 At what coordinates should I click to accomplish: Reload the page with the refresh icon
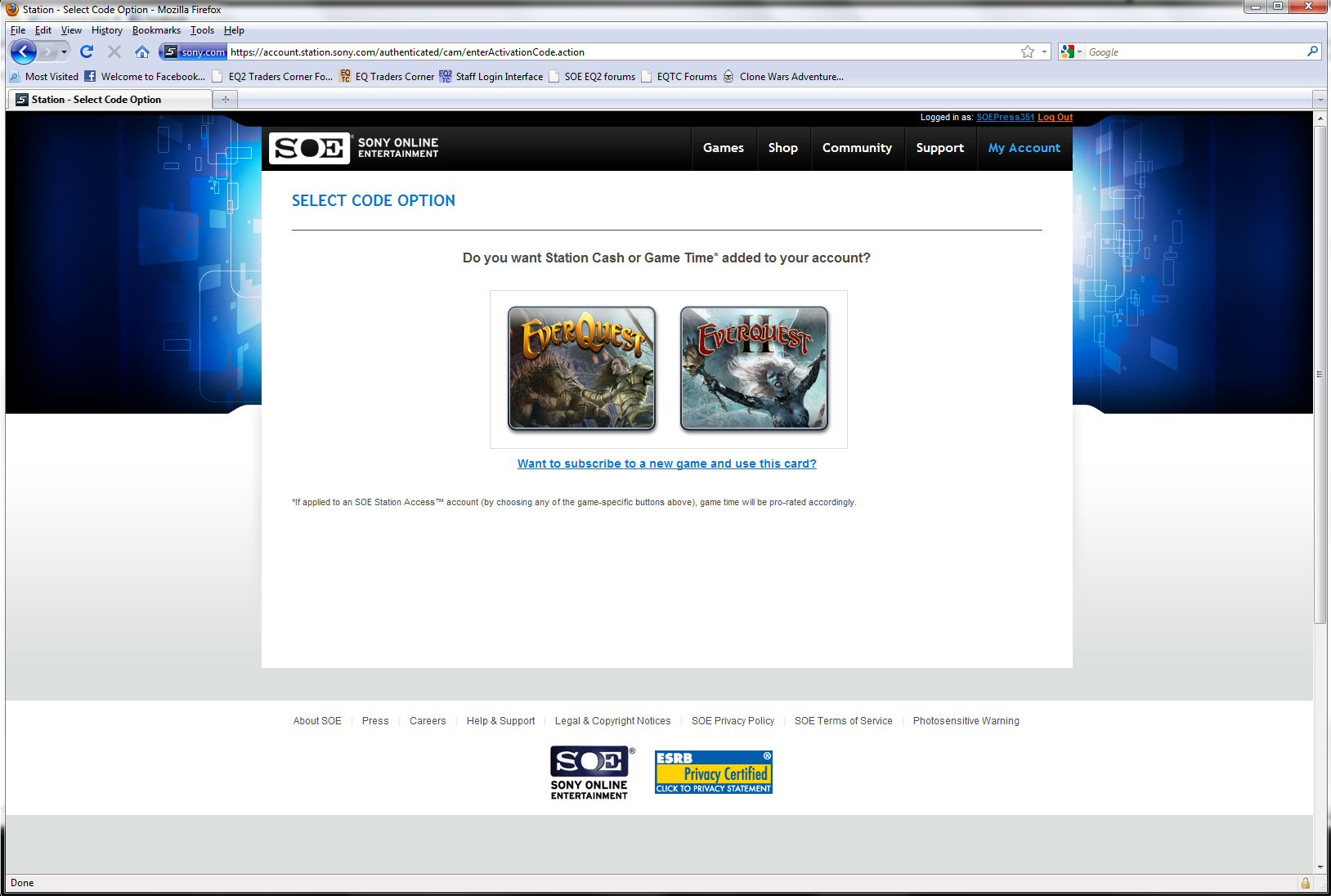pos(87,52)
